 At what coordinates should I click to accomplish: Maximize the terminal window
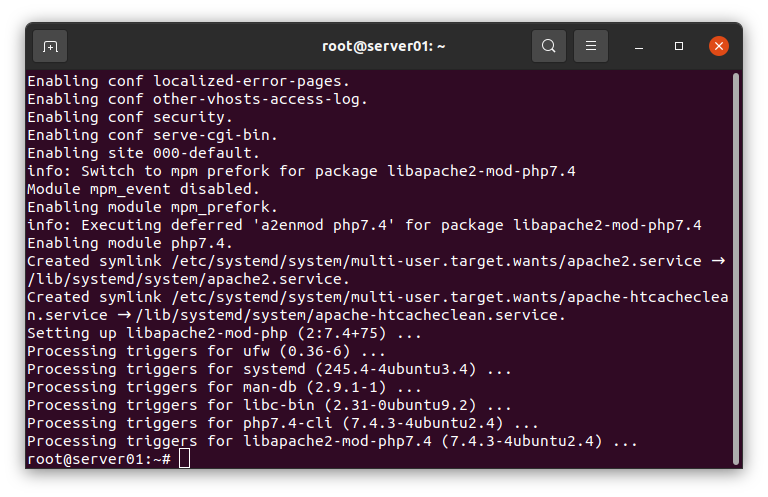[x=678, y=46]
